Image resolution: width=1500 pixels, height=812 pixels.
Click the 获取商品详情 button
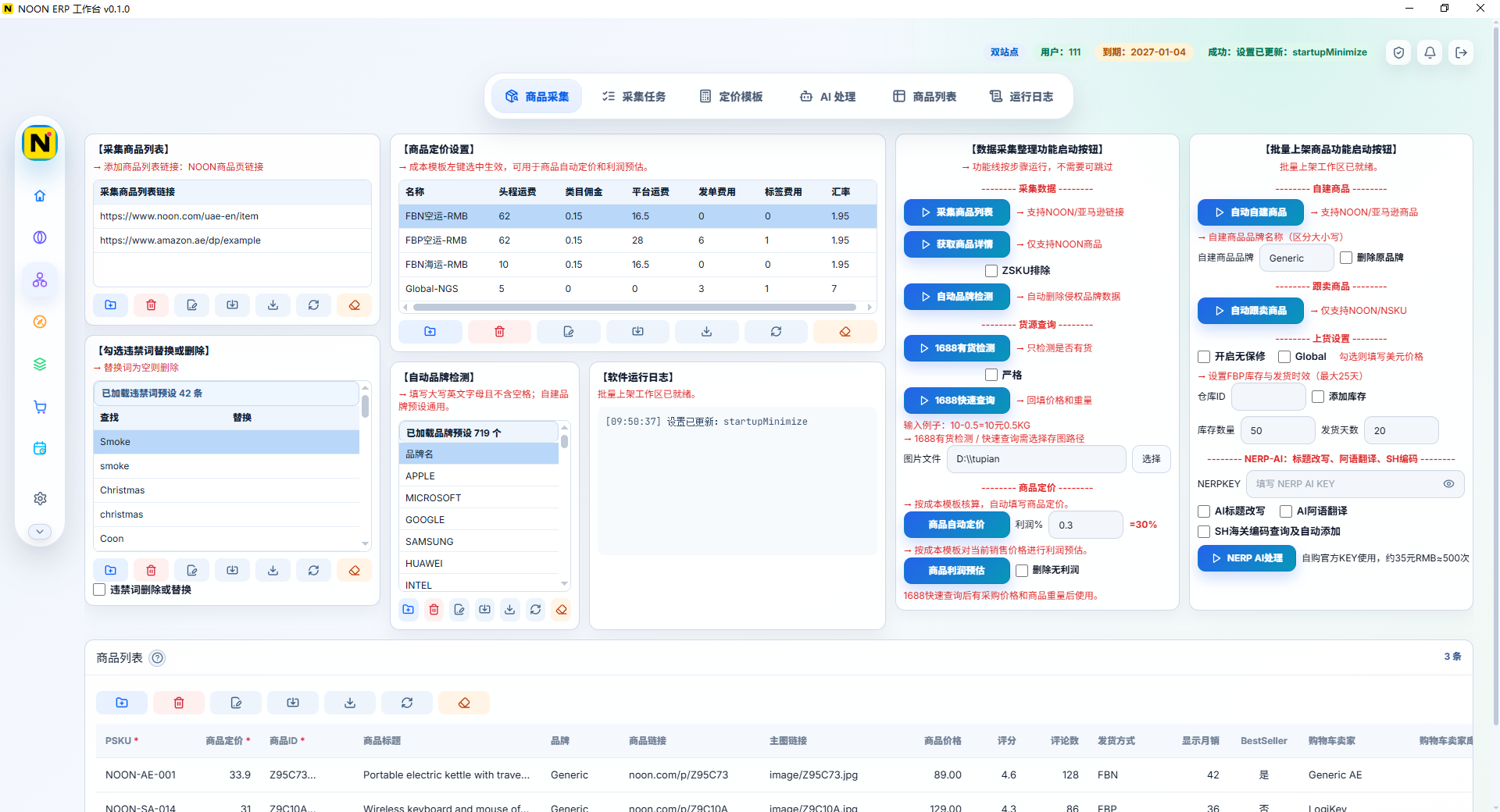(x=957, y=244)
